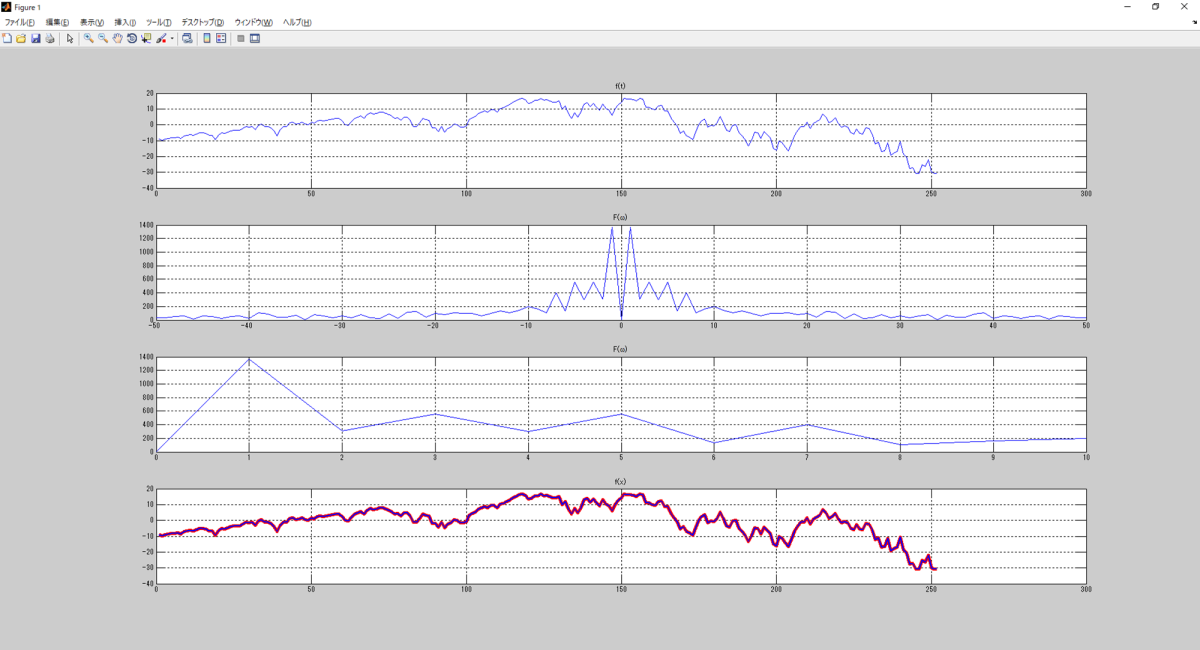Click the F(ω) peak at x=1 in third plot
The image size is (1200, 650).
pyautogui.click(x=249, y=359)
